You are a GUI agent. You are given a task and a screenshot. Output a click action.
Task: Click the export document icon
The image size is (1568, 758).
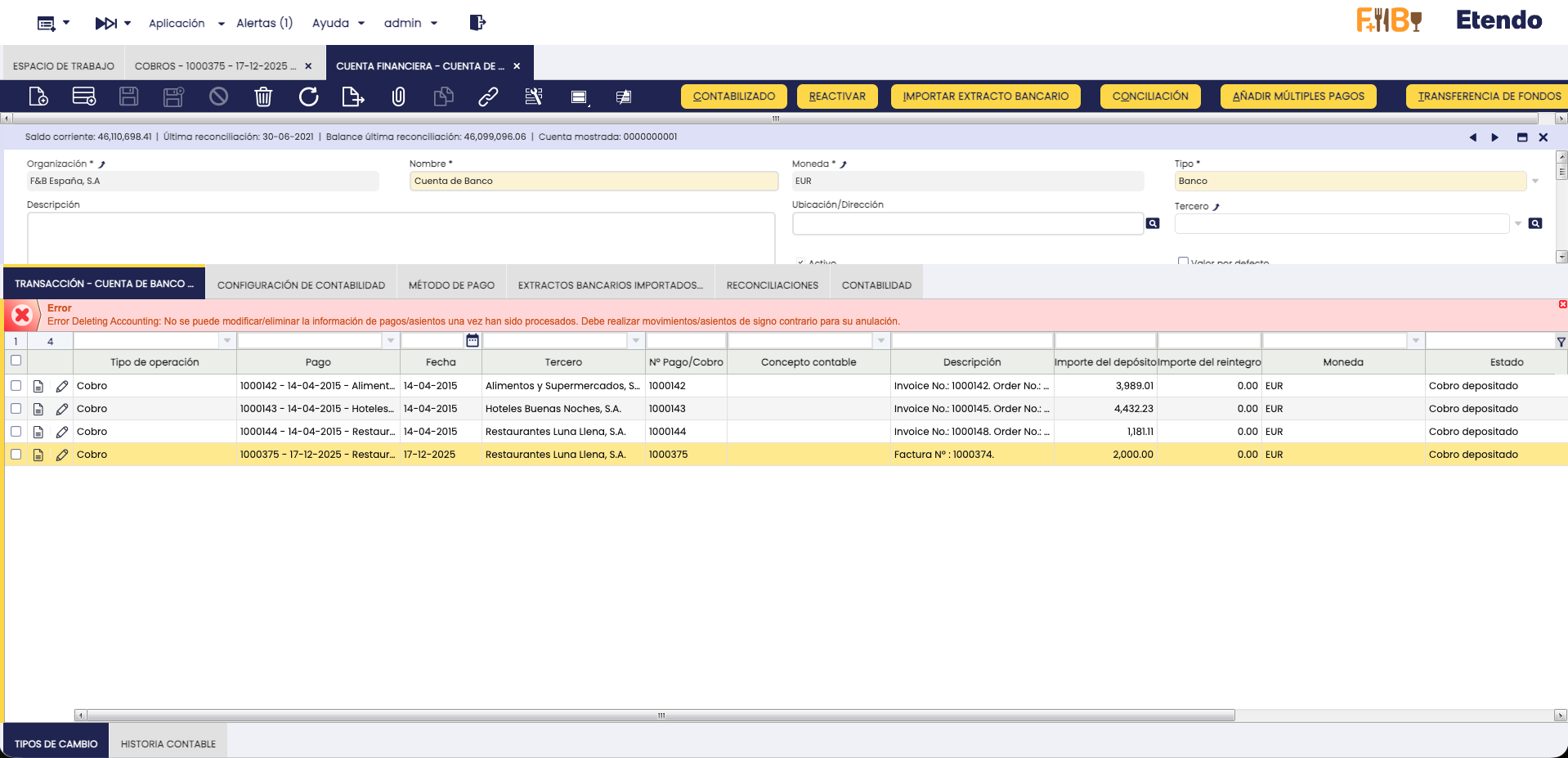pyautogui.click(x=352, y=96)
